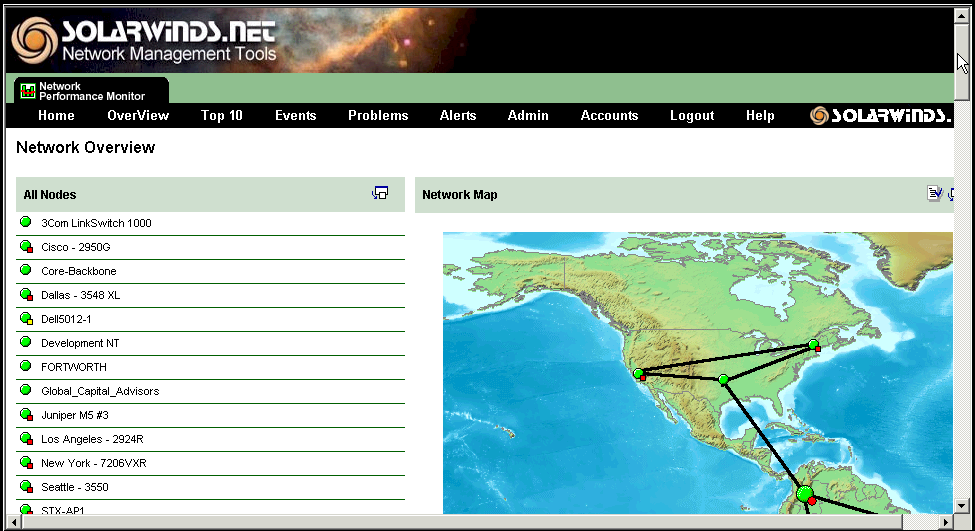Click status icon for Cisco - 2950G
Viewport: 975px width, 531px height.
26,247
